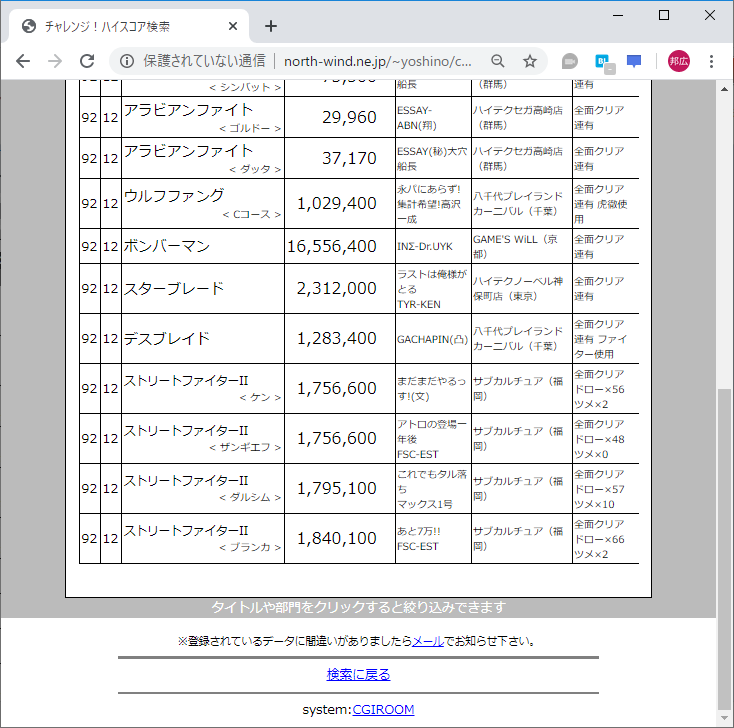This screenshot has width=734, height=728.
Task: Click アラビアンファイト in the ダッタ row
Action: click(x=188, y=151)
